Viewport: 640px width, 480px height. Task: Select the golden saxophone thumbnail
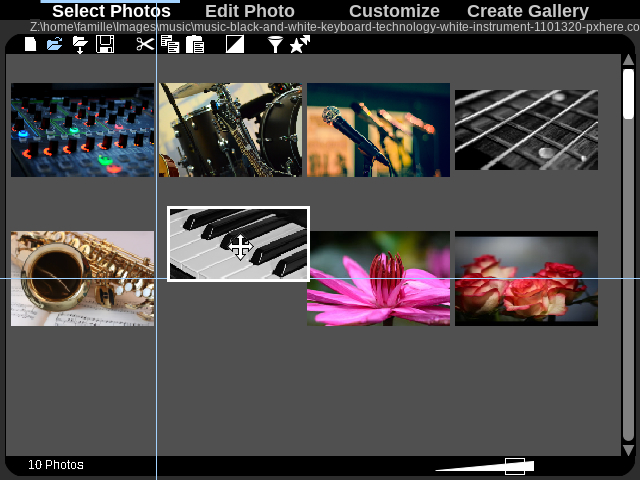(x=82, y=278)
